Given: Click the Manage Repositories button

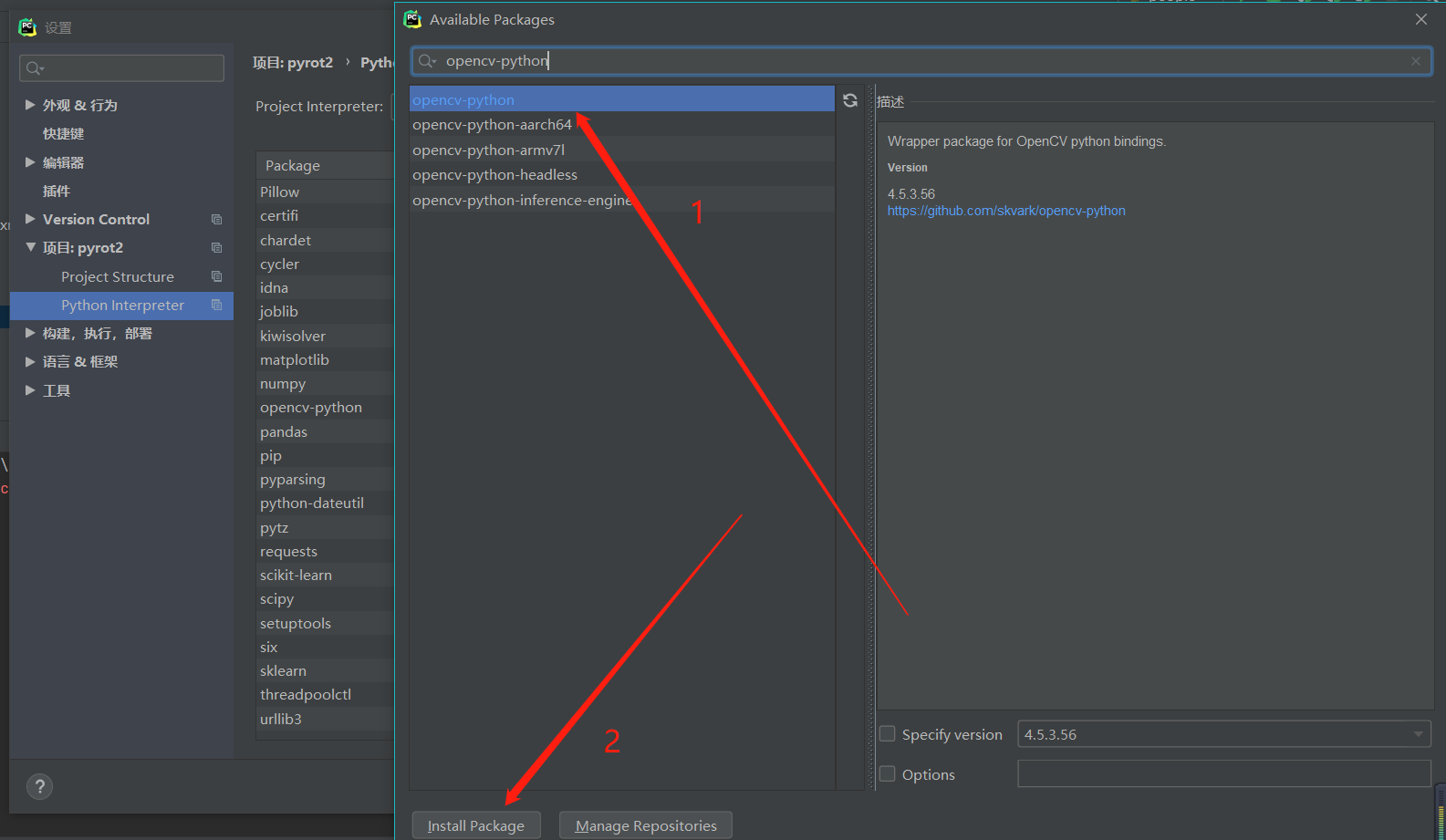Looking at the screenshot, I should tap(646, 825).
